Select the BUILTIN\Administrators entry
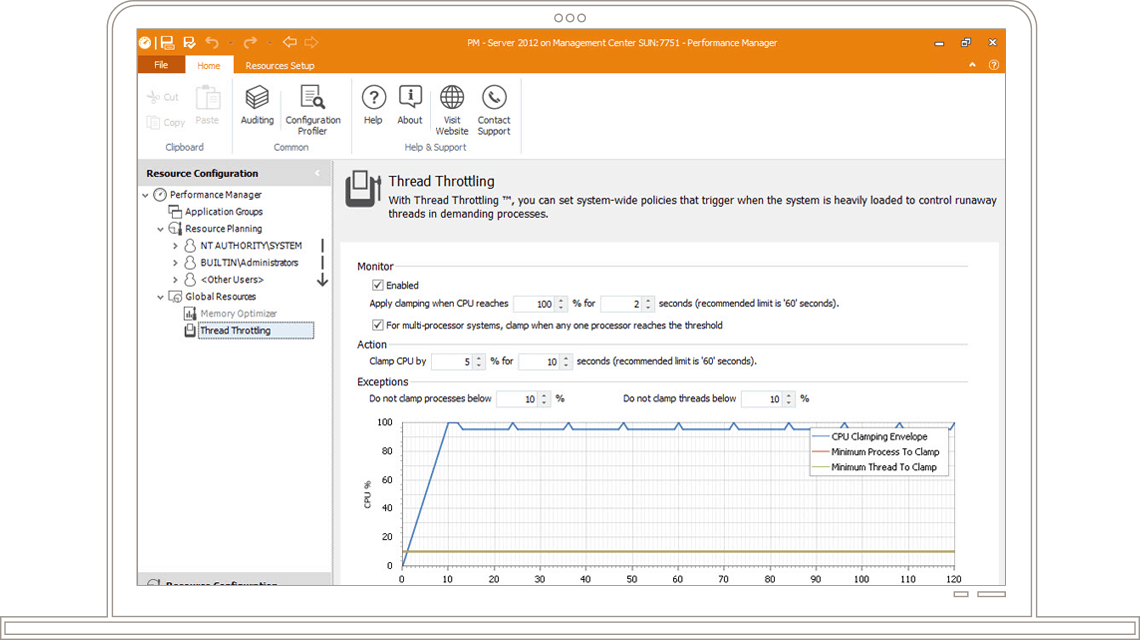The width and height of the screenshot is (1140, 640). click(249, 263)
